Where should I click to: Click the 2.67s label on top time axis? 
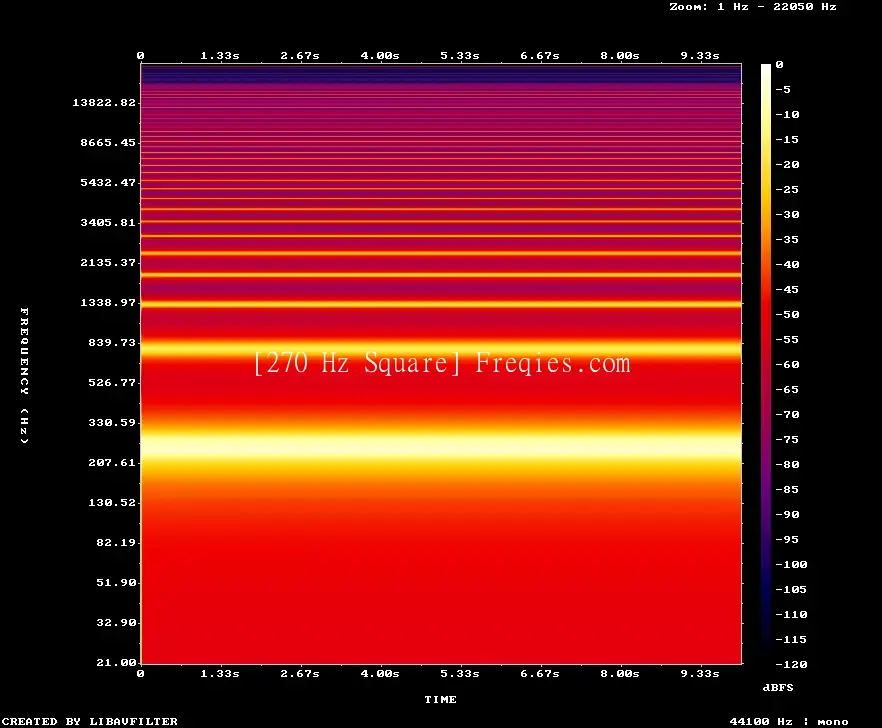click(x=300, y=56)
